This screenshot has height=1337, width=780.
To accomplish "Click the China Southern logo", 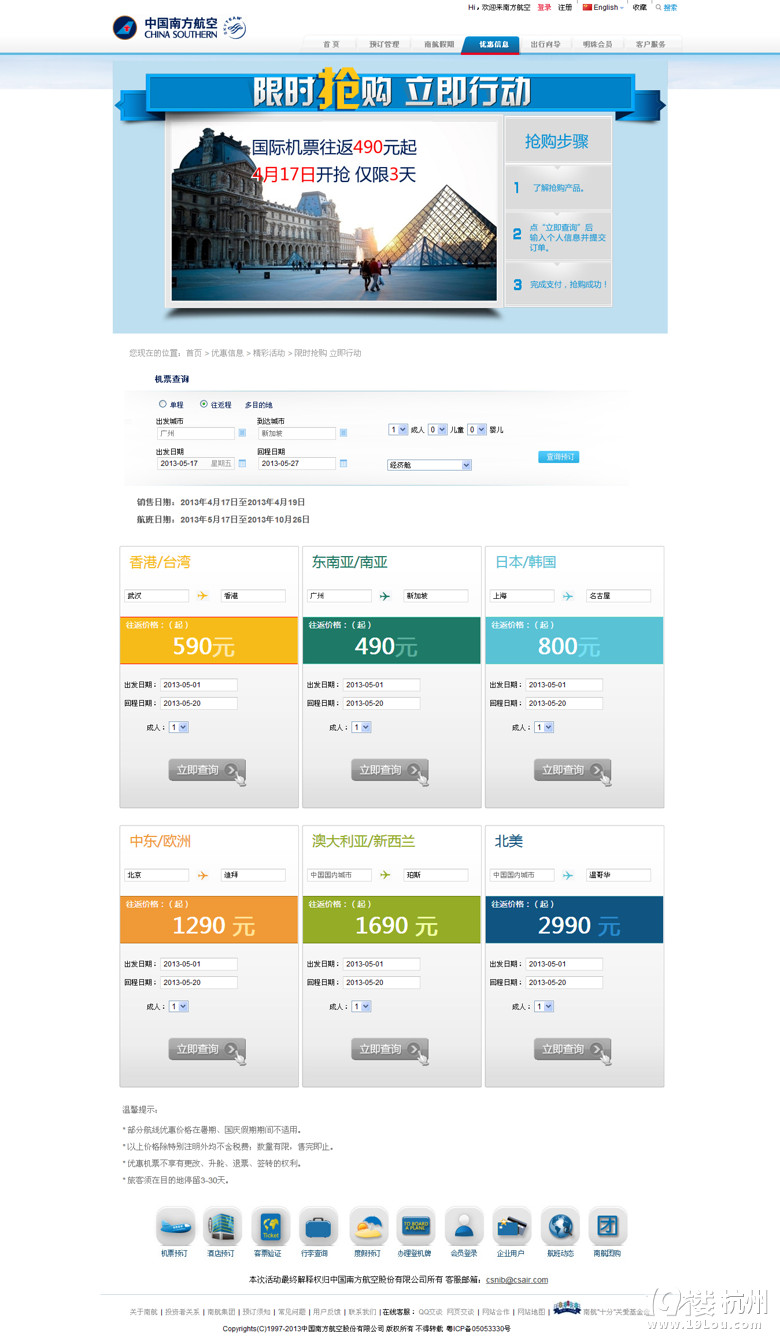I will pyautogui.click(x=179, y=27).
